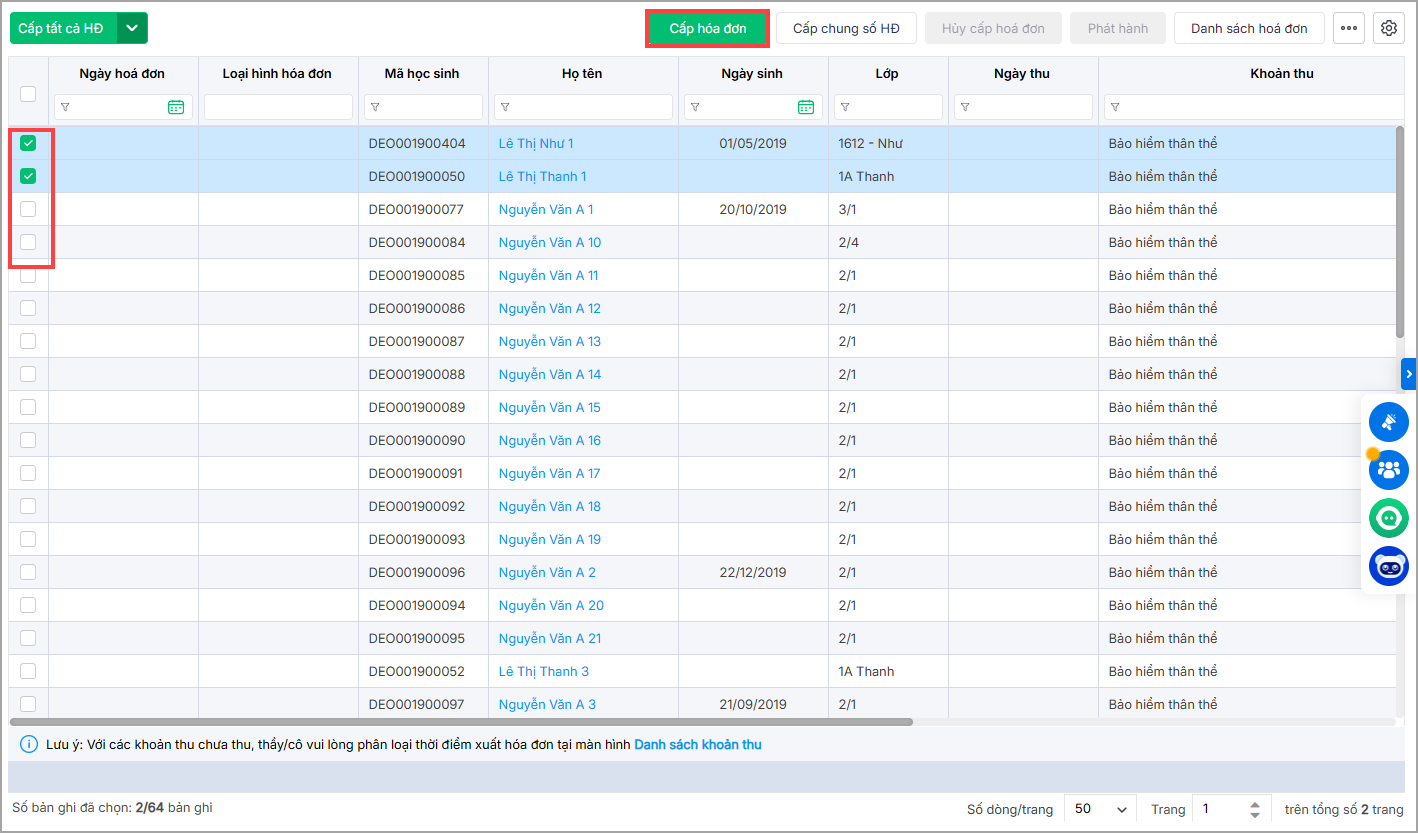Click the Danh sách hoá đơn button
Image resolution: width=1418 pixels, height=833 pixels.
tap(1248, 28)
